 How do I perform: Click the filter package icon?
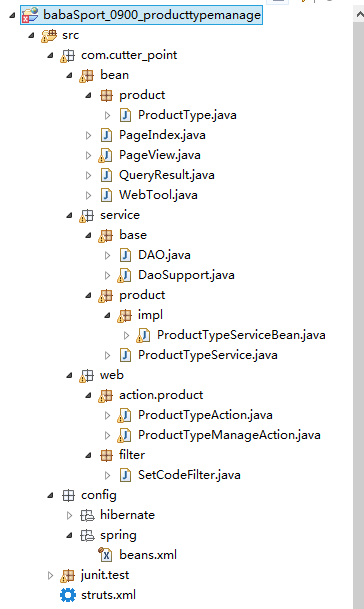[106, 455]
